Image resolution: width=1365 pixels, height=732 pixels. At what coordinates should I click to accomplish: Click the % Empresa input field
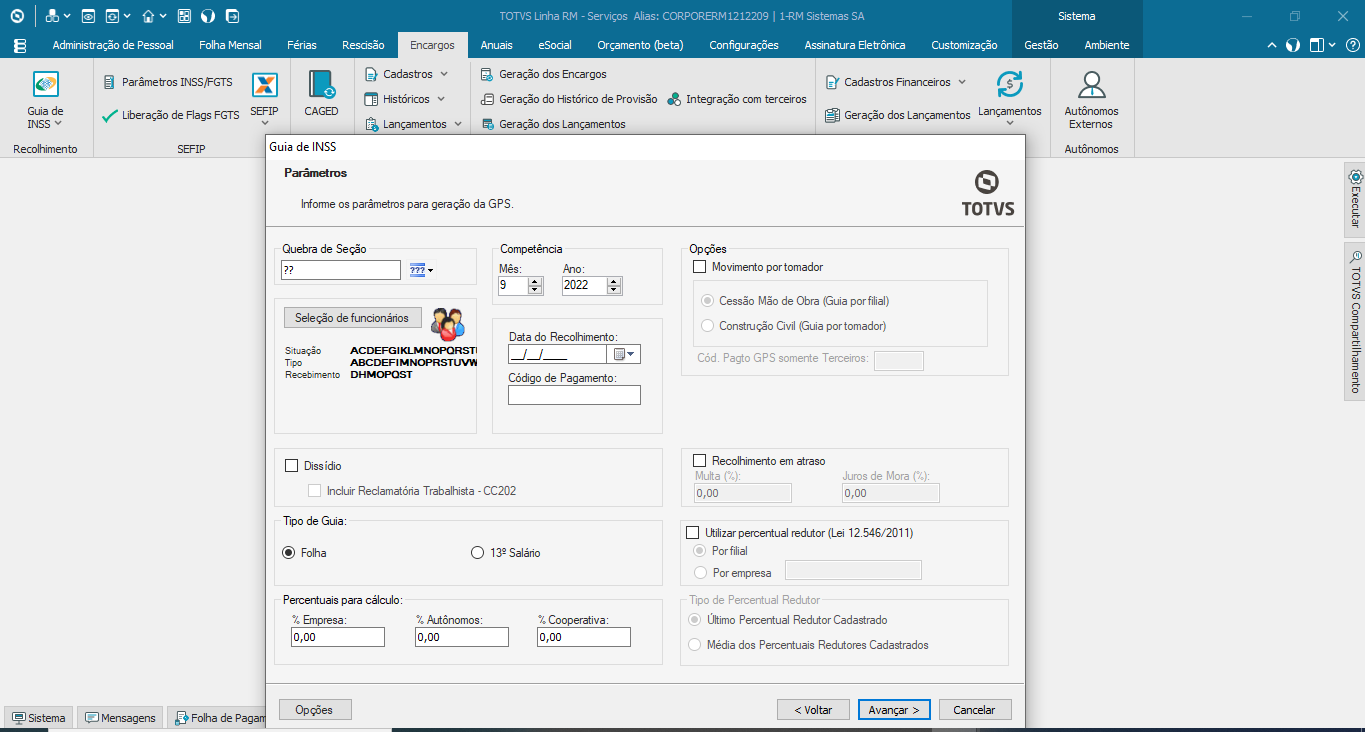point(338,637)
